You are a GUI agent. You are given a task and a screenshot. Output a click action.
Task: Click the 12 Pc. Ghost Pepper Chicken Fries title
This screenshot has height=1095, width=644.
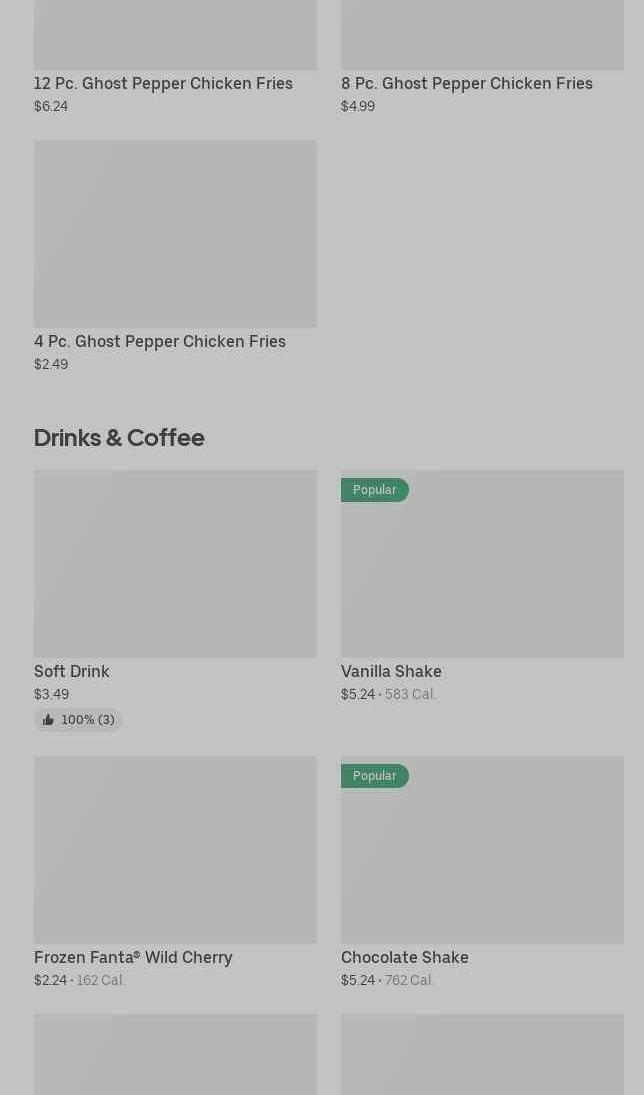[163, 83]
